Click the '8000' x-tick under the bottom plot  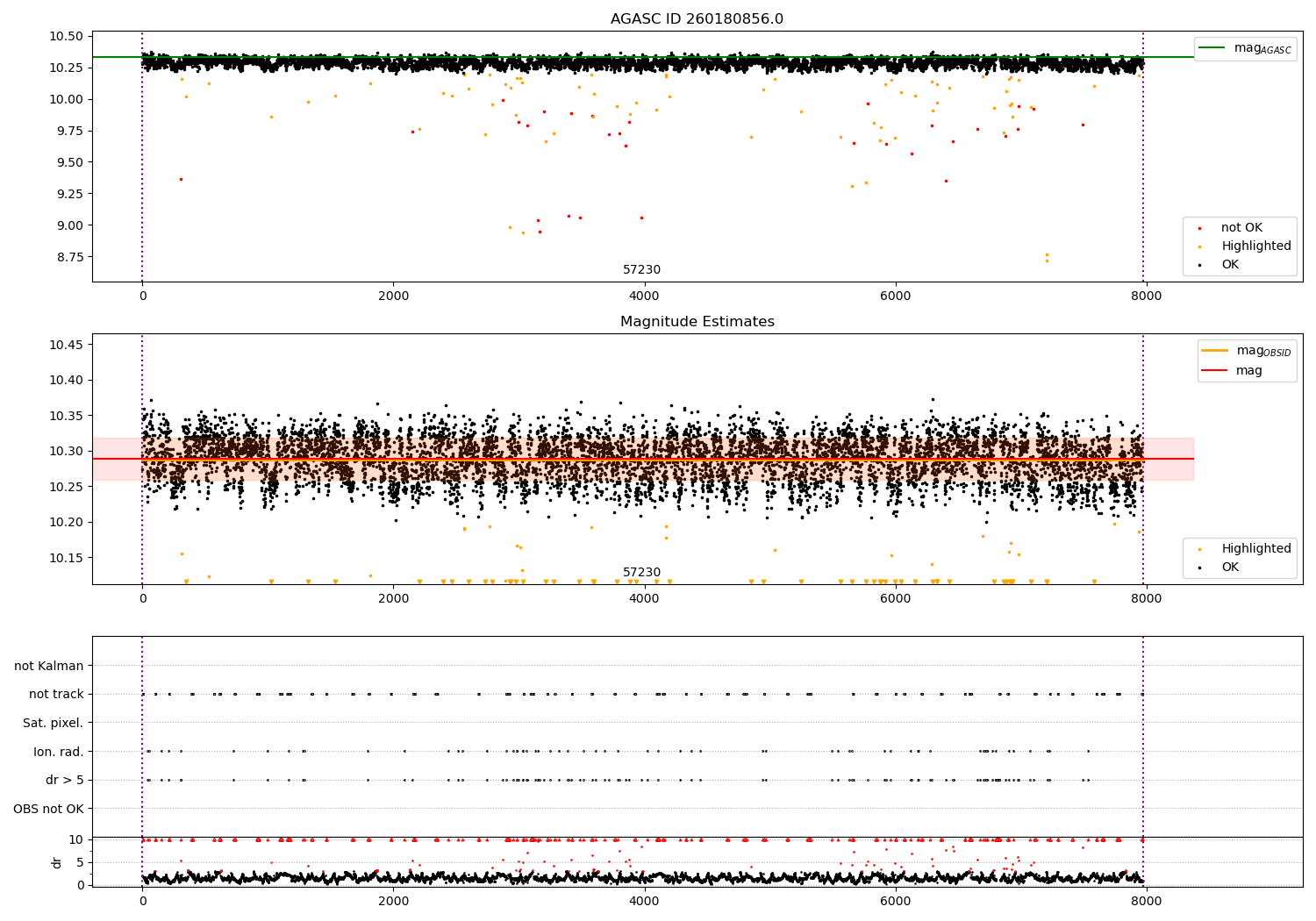1146,901
